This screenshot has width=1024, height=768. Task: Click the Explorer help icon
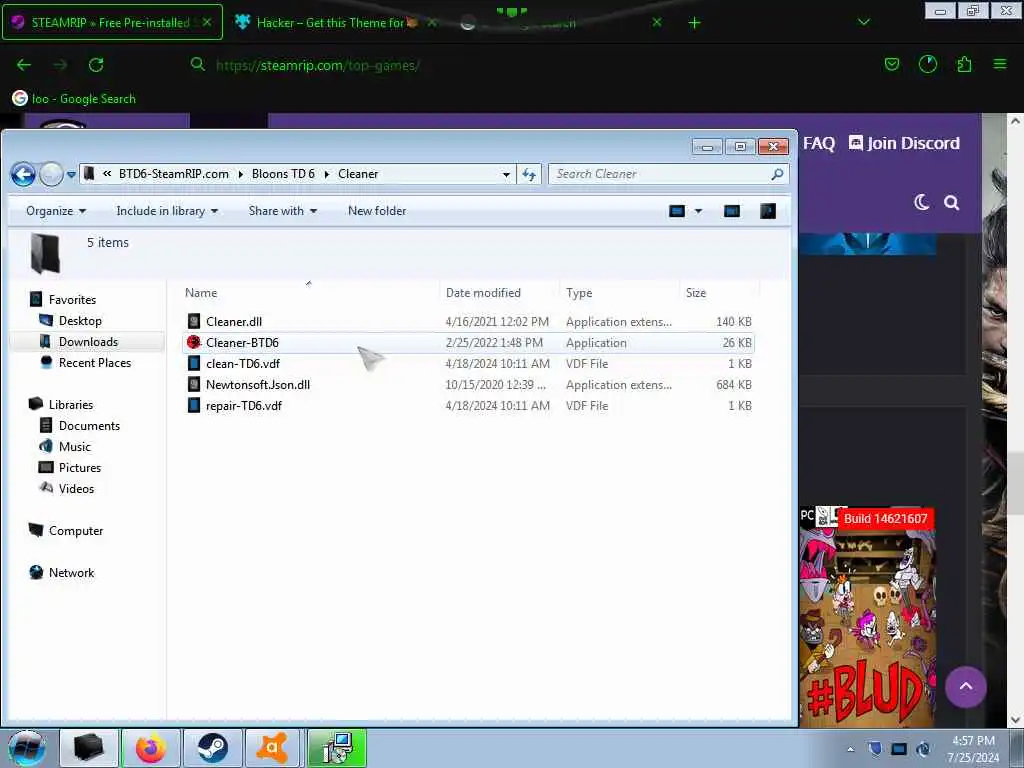coord(768,211)
